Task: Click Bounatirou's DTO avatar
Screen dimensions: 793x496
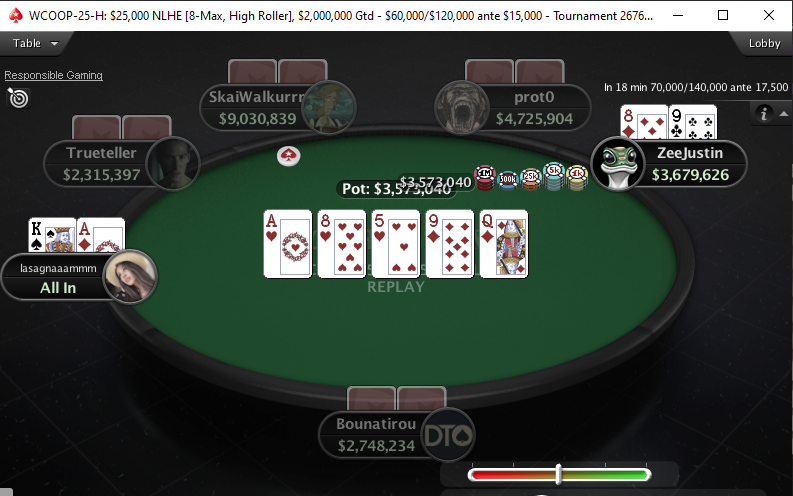Action: tap(448, 435)
